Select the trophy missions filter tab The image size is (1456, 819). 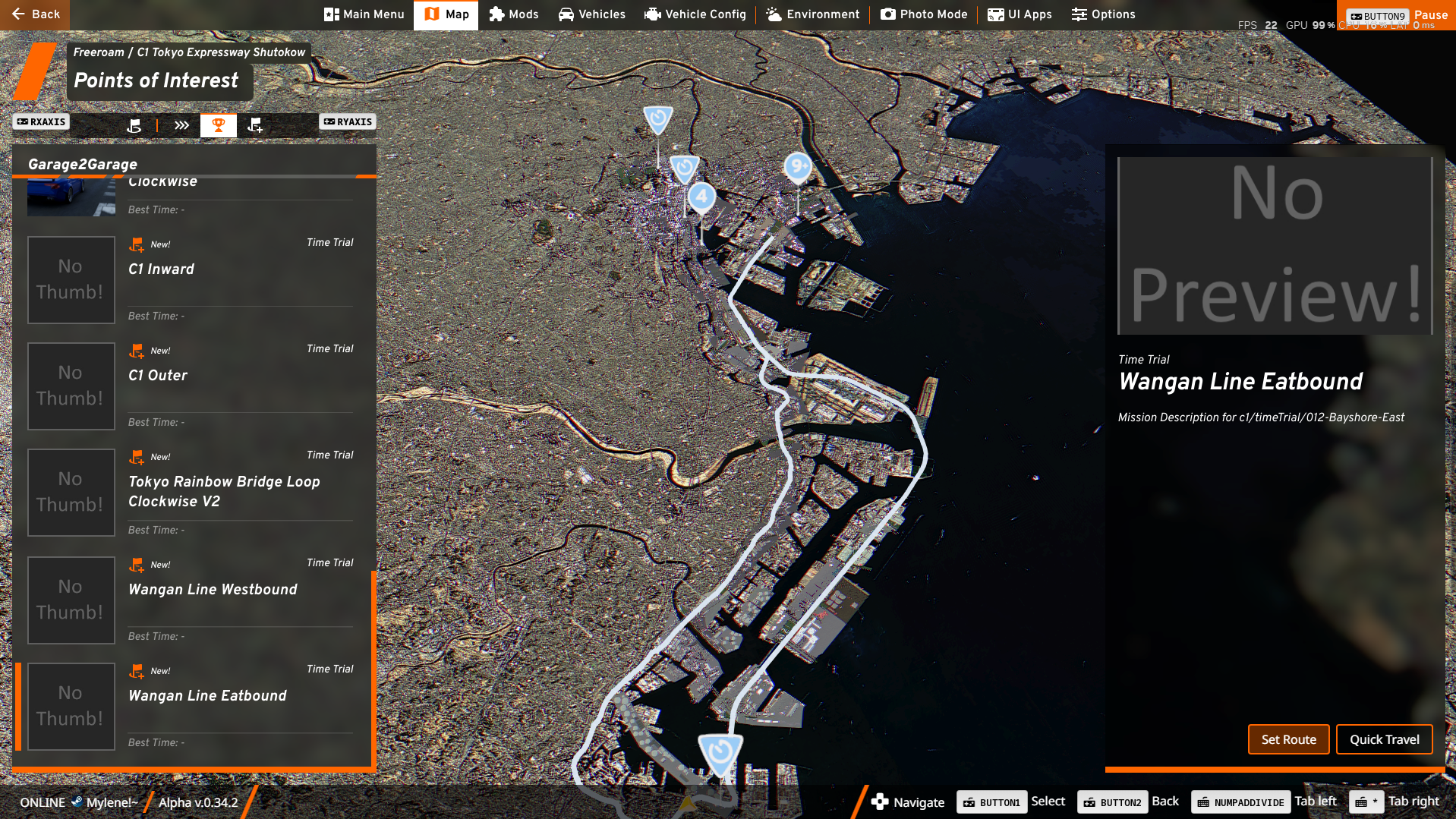[219, 126]
